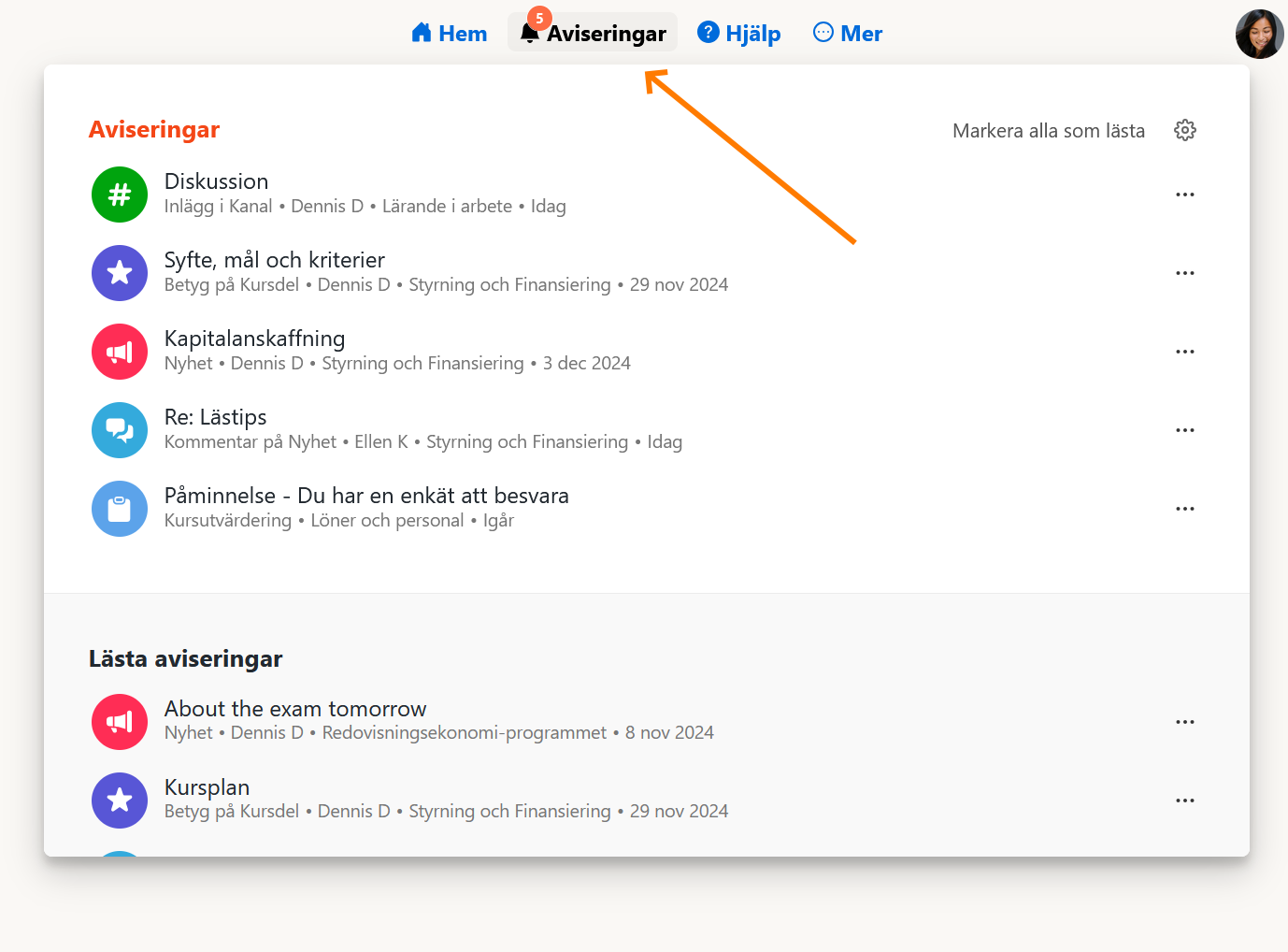Click the megaphone icon for About the exam tomorrow
The width and height of the screenshot is (1288, 952).
coord(120,722)
